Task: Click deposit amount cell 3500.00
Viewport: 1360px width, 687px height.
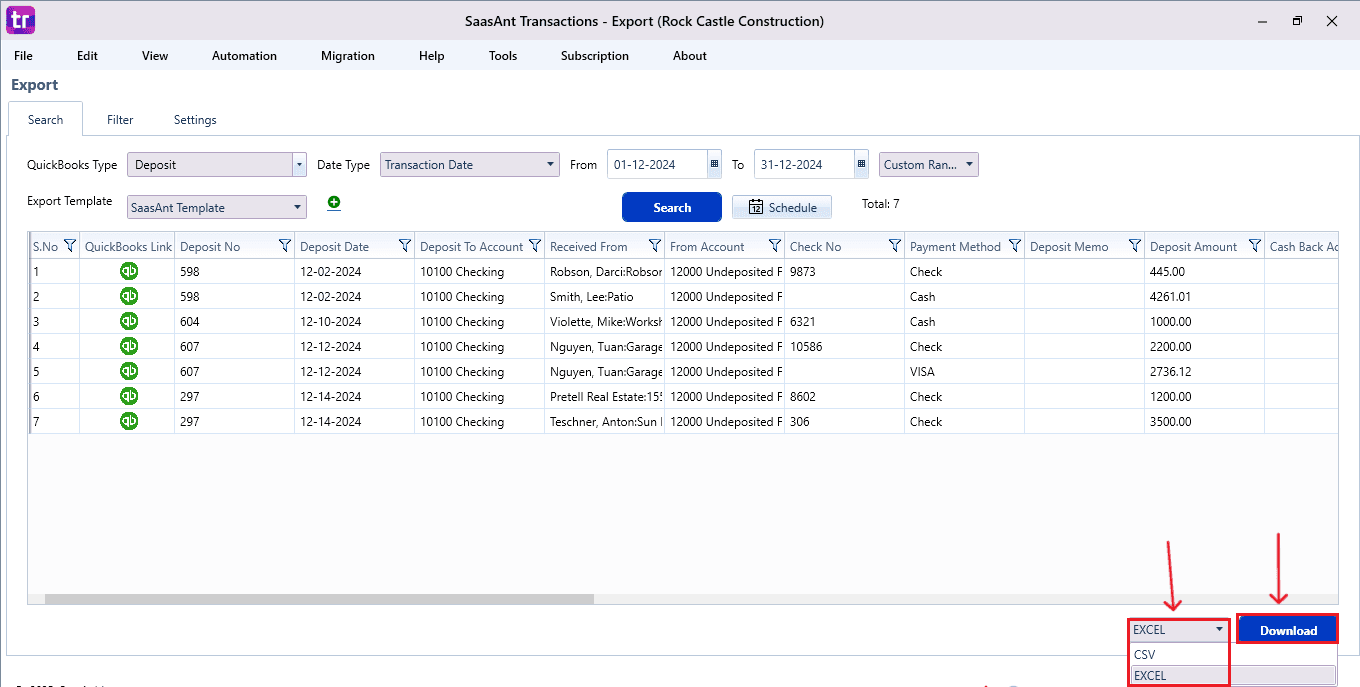Action: [1204, 421]
